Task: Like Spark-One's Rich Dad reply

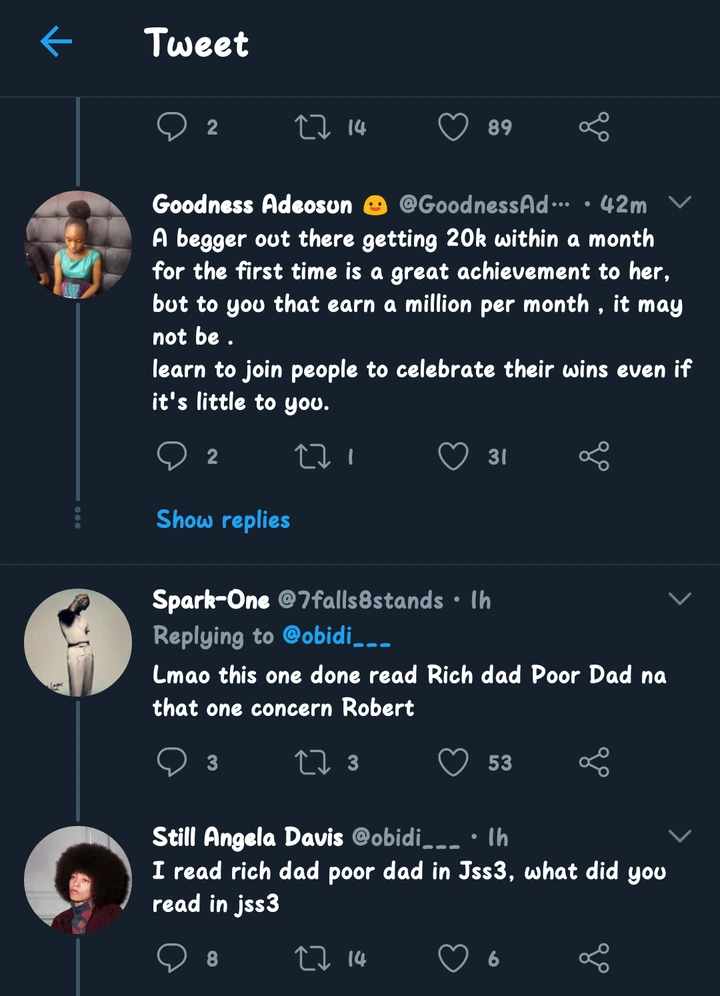Action: click(454, 762)
